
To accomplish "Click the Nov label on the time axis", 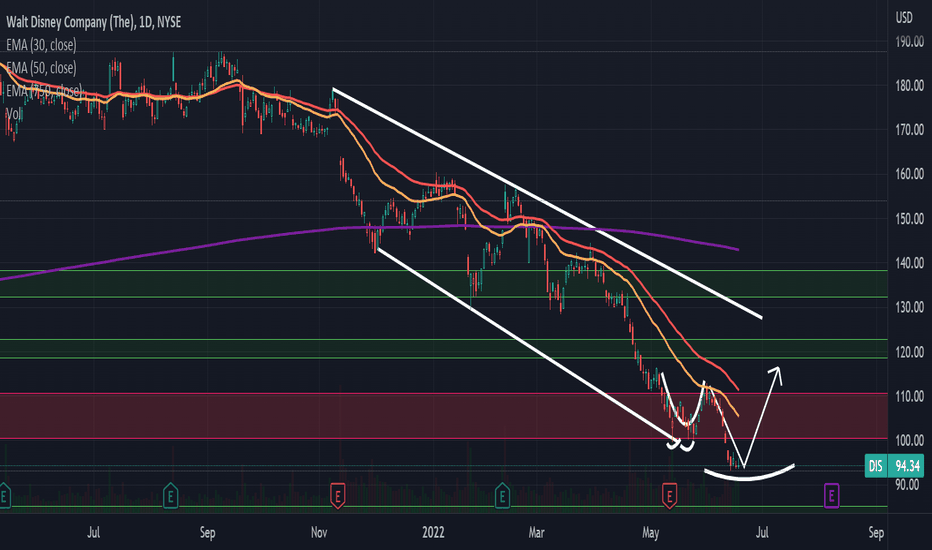I will pyautogui.click(x=319, y=532).
